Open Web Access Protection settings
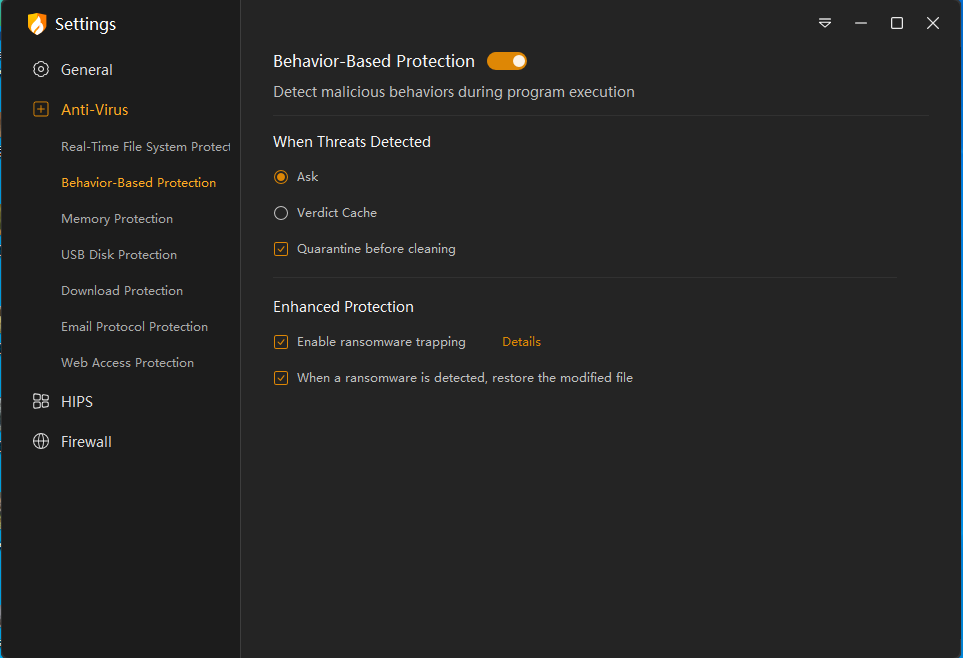The image size is (963, 658). [127, 363]
